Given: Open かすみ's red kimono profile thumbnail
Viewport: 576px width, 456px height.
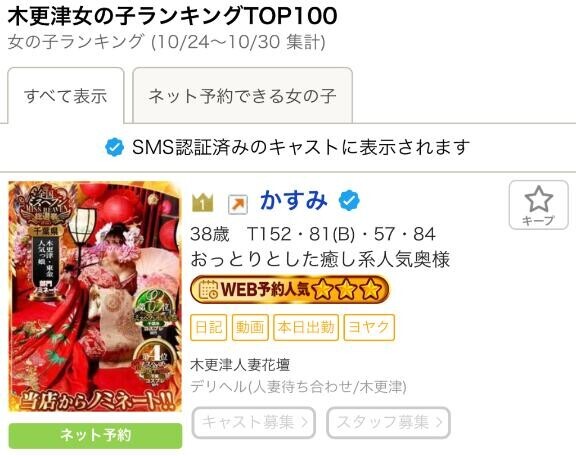Looking at the screenshot, I should (95, 297).
